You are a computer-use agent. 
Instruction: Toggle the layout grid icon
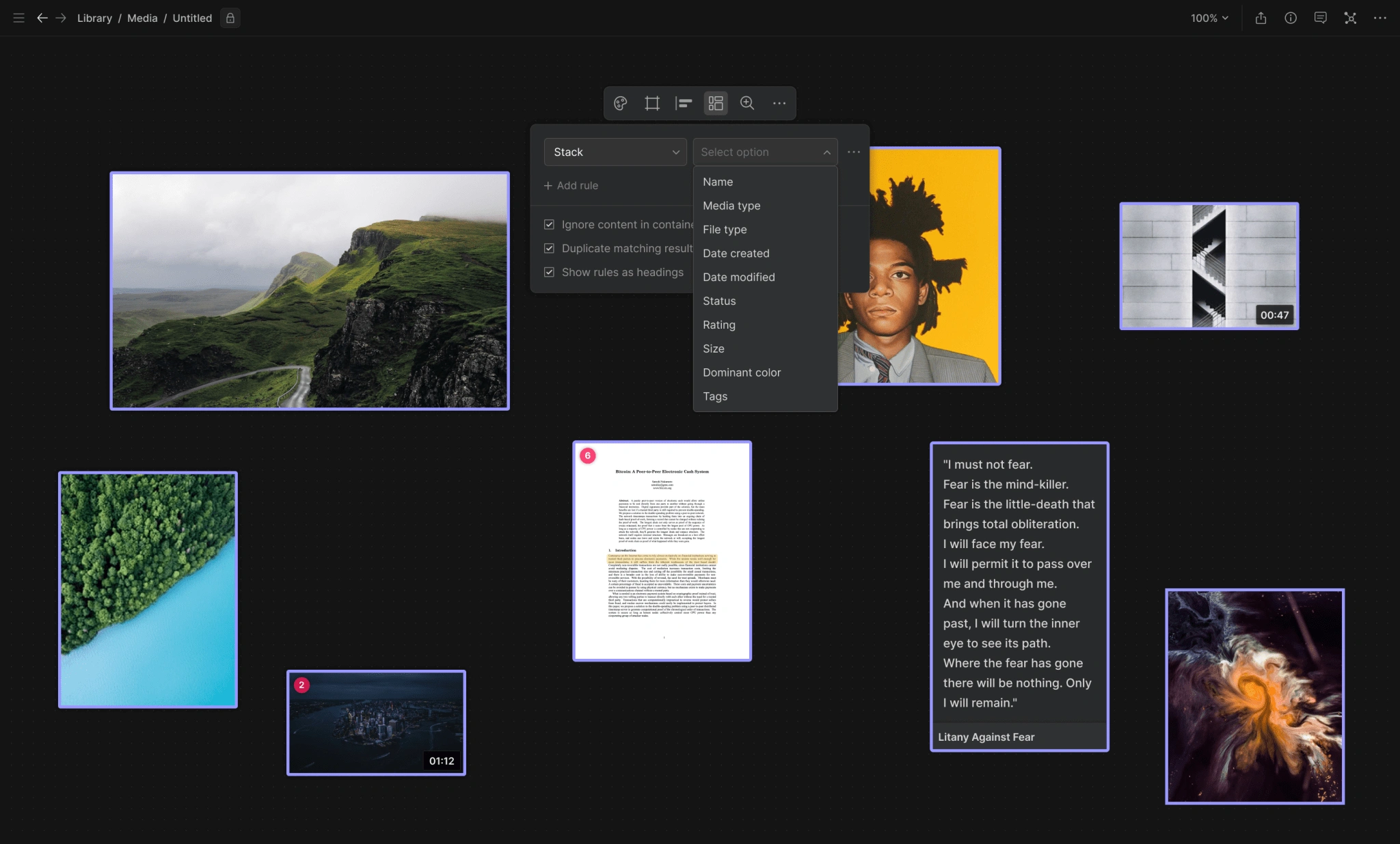[x=716, y=103]
